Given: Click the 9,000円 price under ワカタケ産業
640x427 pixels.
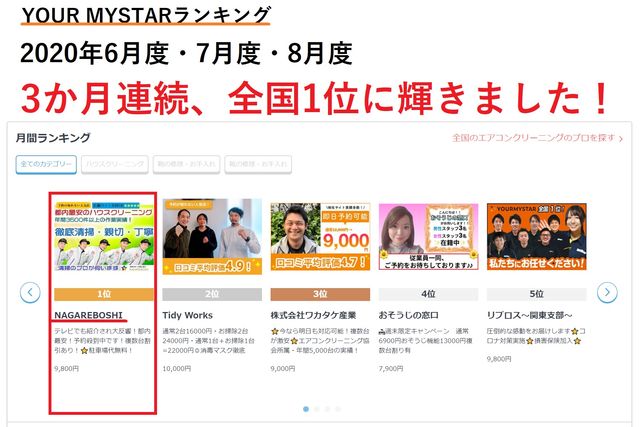Looking at the screenshot, I should click(283, 369).
